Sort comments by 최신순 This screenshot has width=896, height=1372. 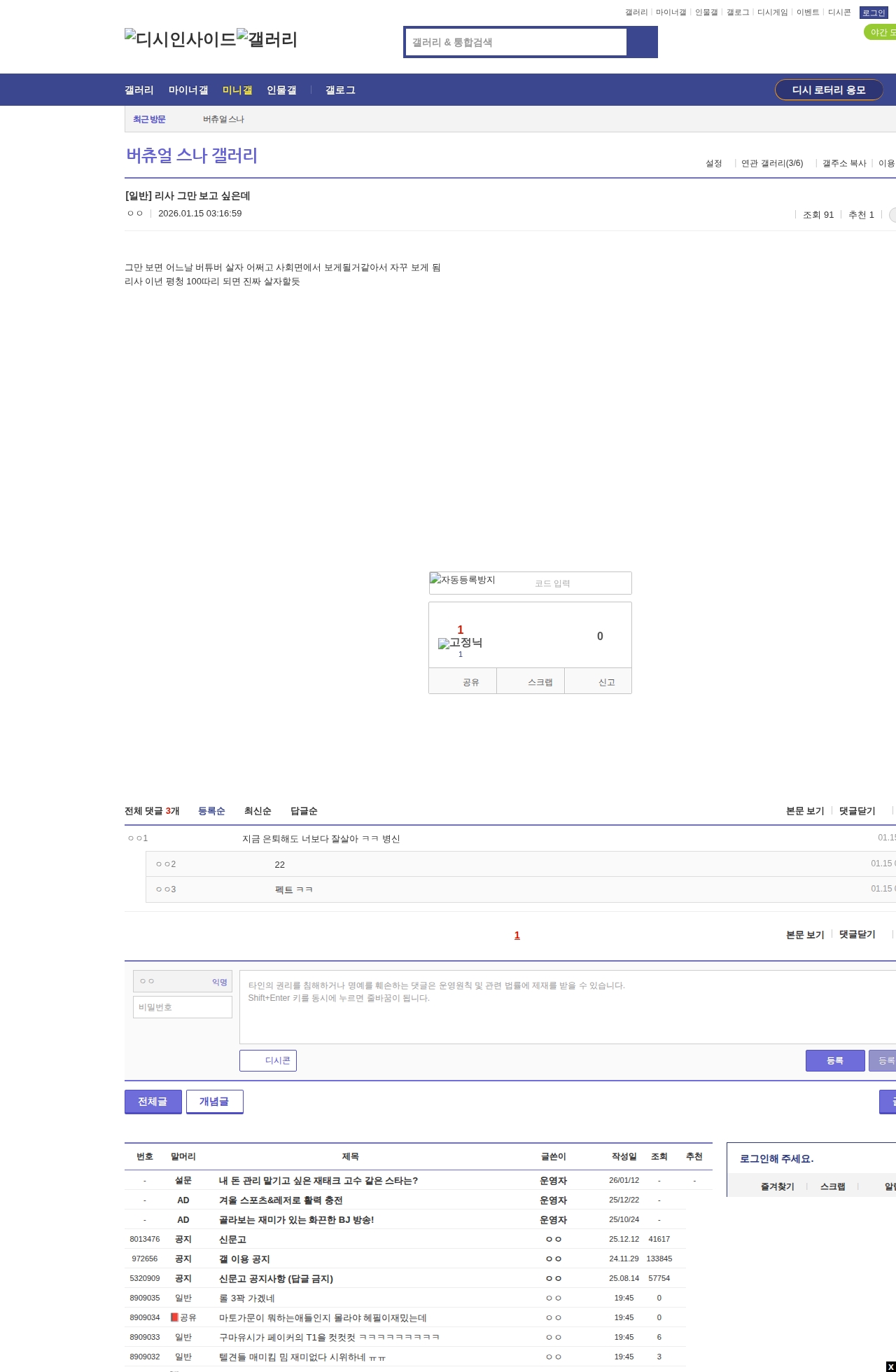coord(257,811)
